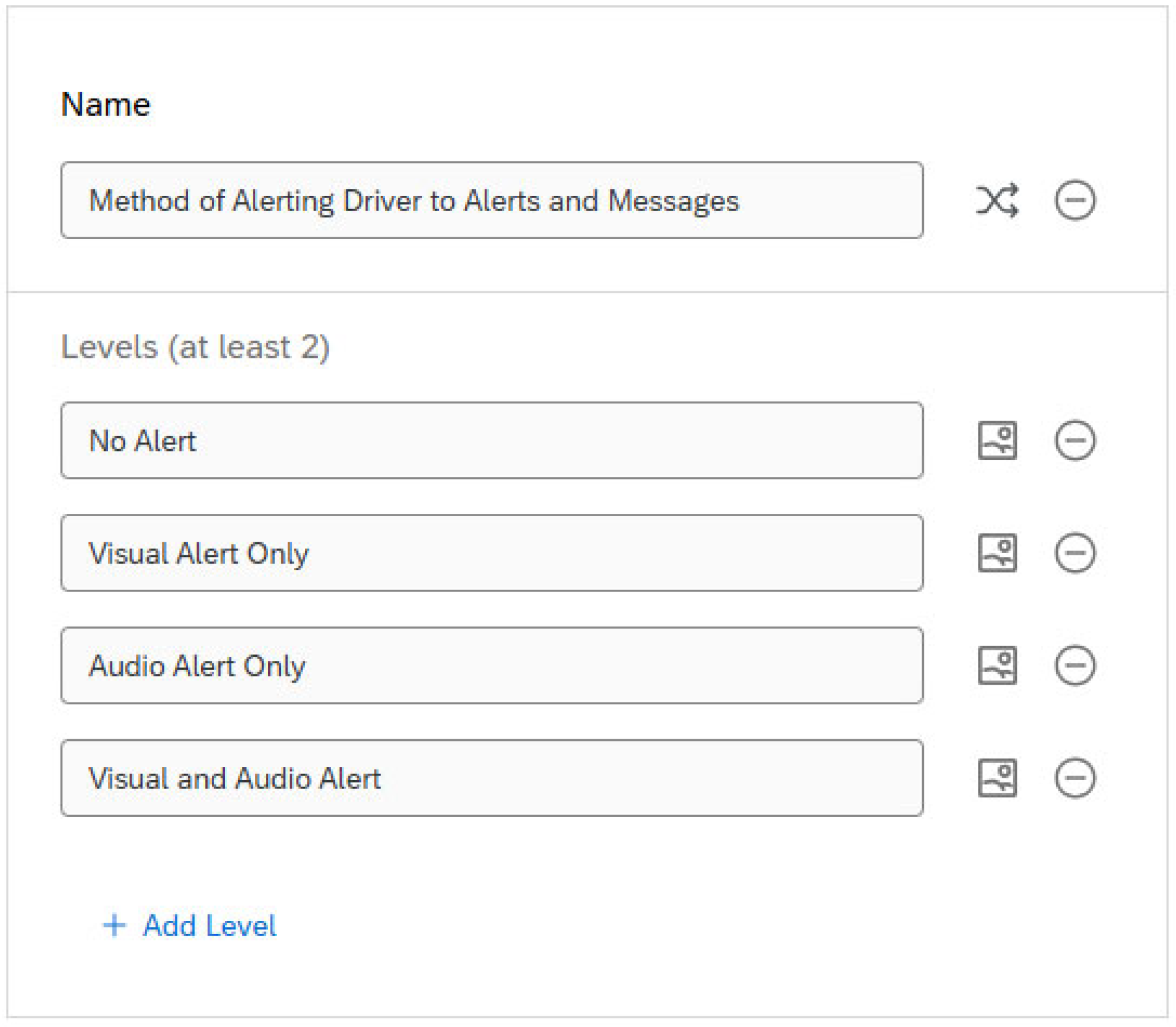Click the plus icon before Add Level

(115, 926)
